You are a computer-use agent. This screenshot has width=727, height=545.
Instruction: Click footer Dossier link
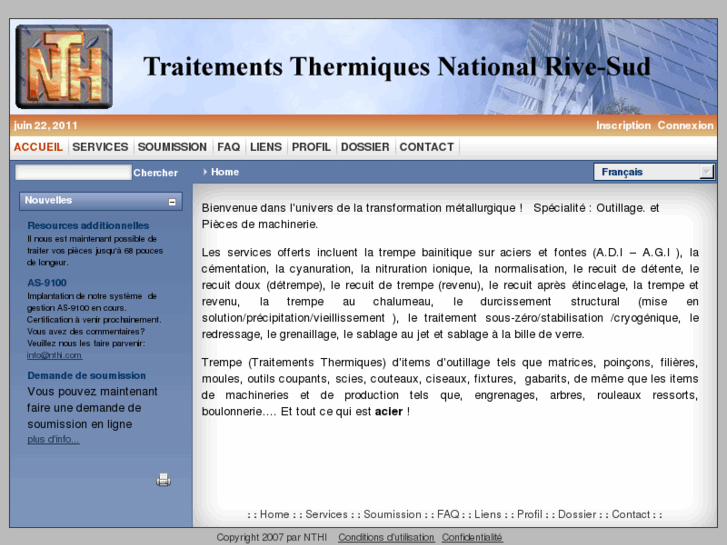click(x=577, y=514)
